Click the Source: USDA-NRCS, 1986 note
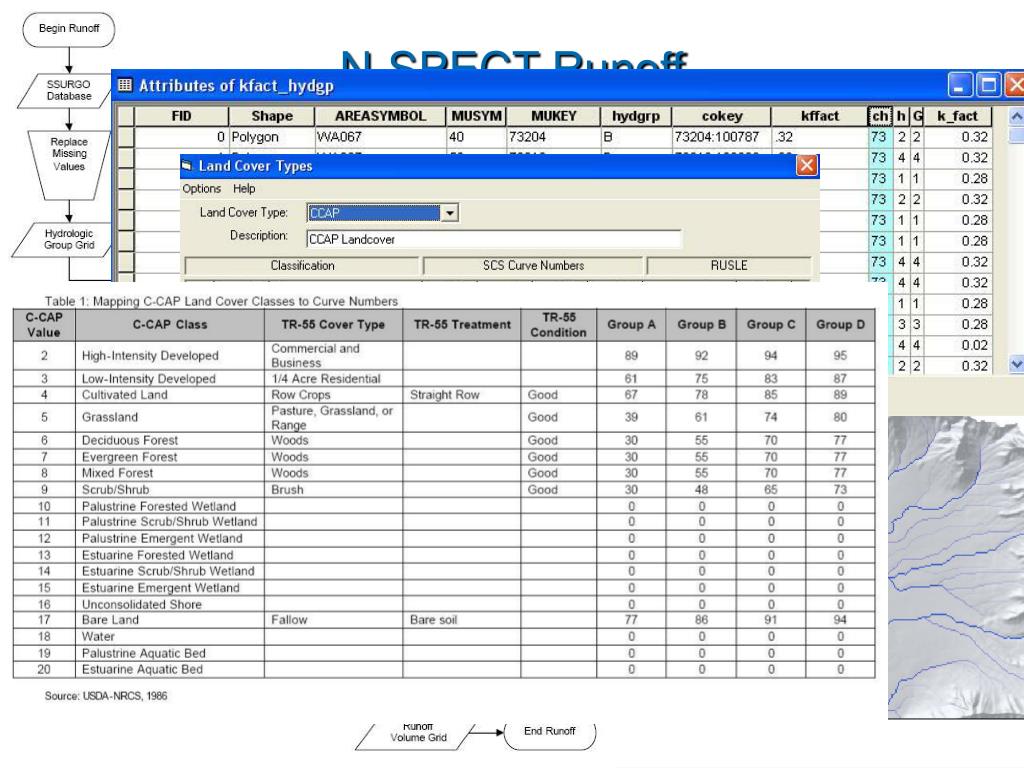 pyautogui.click(x=106, y=696)
